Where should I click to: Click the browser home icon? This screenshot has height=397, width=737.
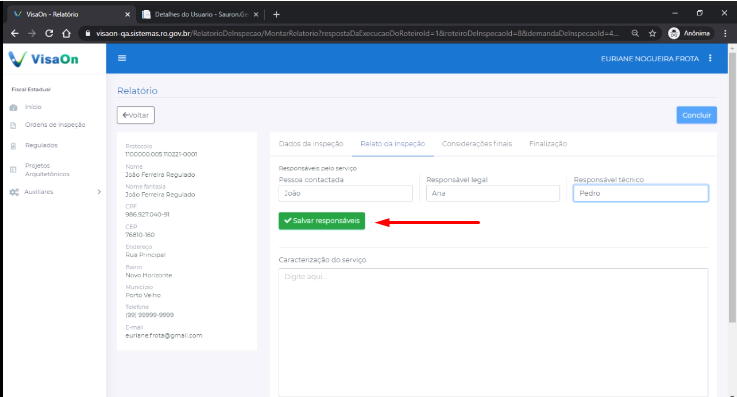[66, 33]
